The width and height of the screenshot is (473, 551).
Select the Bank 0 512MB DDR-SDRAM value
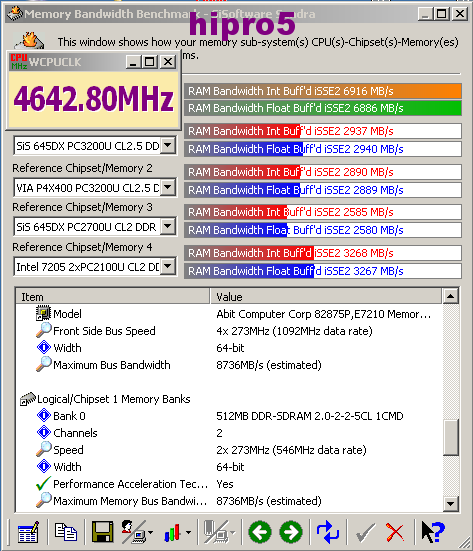click(x=310, y=416)
